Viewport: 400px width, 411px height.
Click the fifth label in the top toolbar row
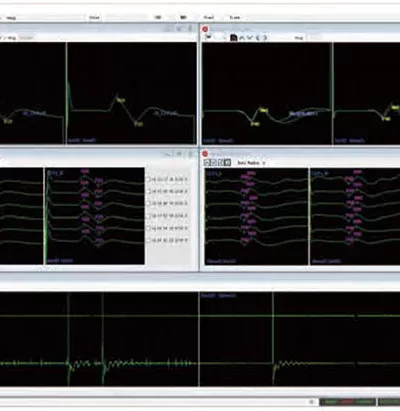(x=209, y=17)
